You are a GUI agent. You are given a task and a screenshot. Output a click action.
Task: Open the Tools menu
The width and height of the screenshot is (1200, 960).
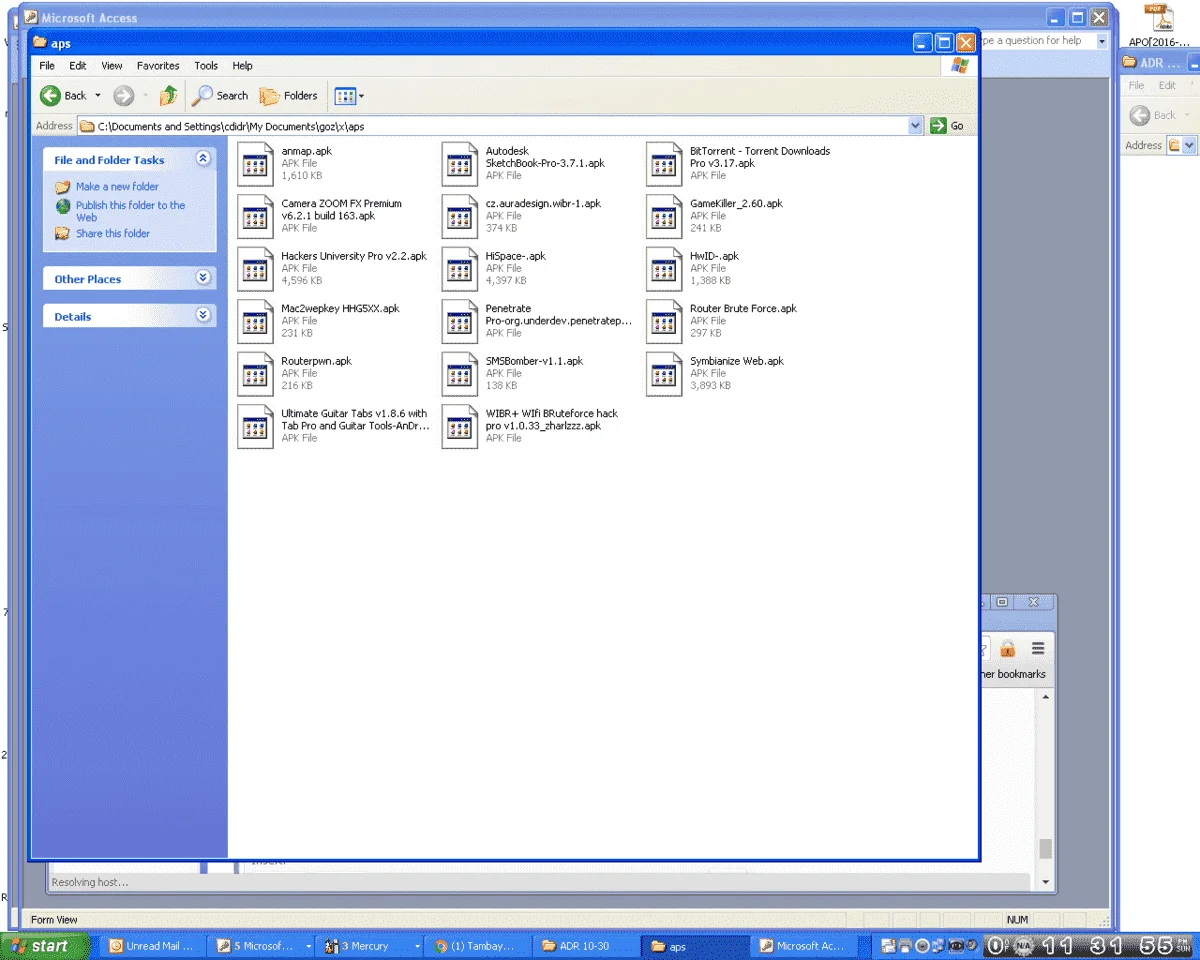206,66
